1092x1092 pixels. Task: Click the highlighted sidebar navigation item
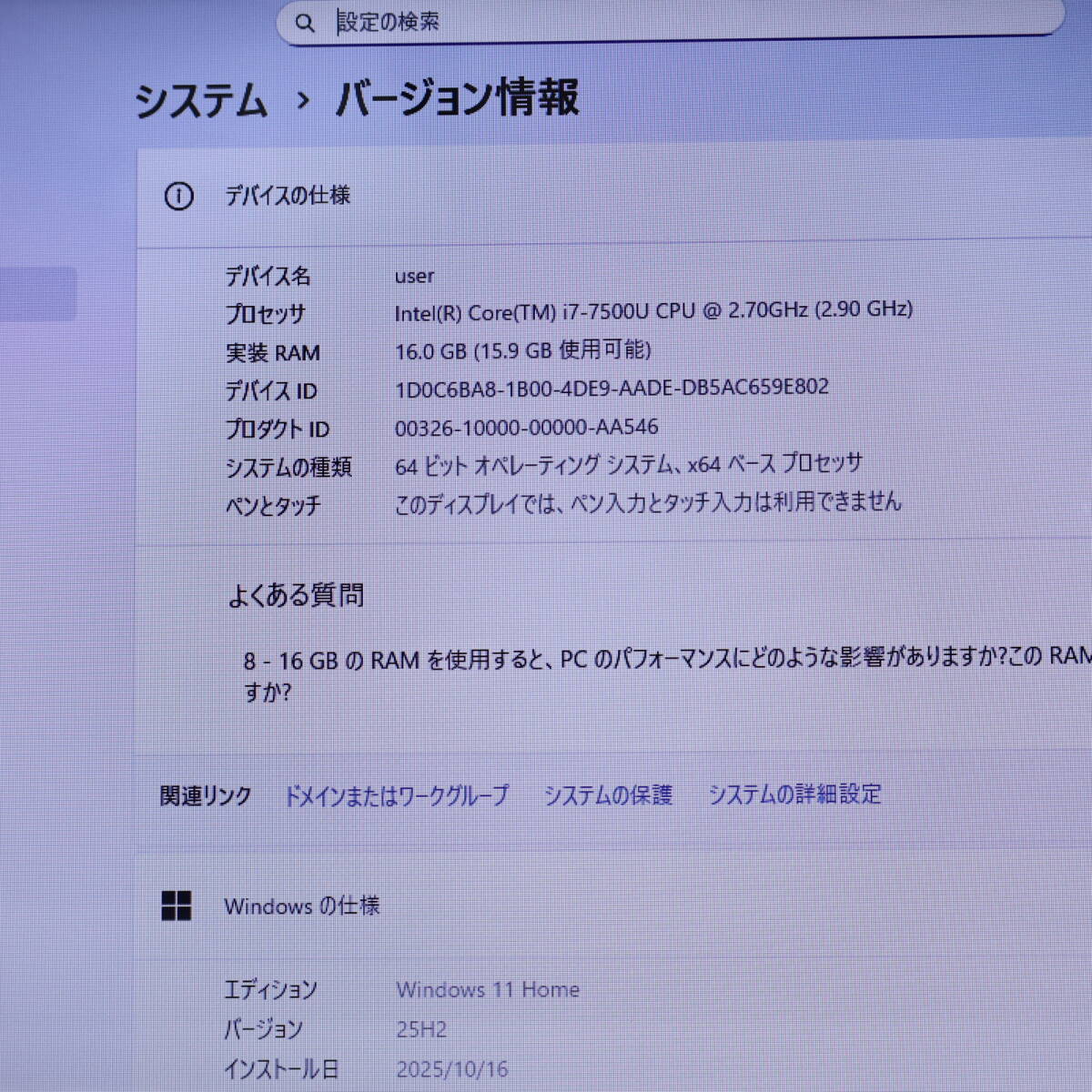tap(38, 293)
